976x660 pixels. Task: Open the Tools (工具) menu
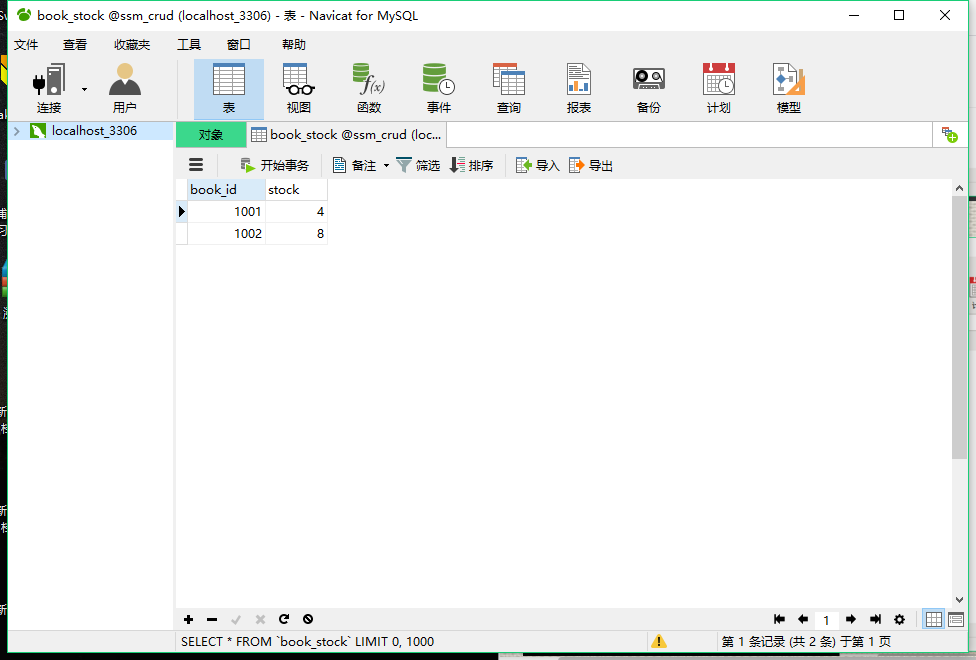(x=188, y=45)
